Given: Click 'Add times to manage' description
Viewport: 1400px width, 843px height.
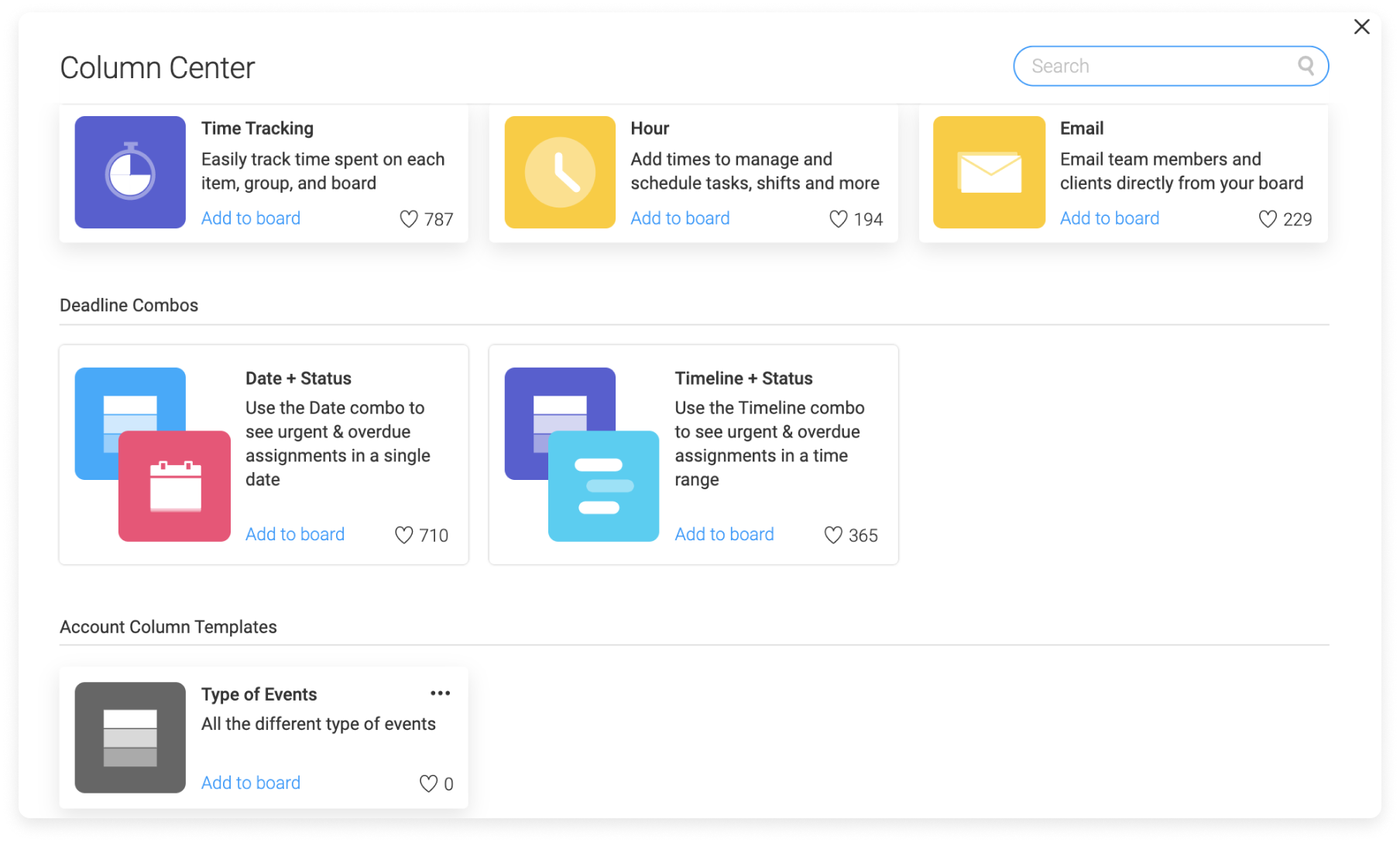Looking at the screenshot, I should tap(755, 171).
